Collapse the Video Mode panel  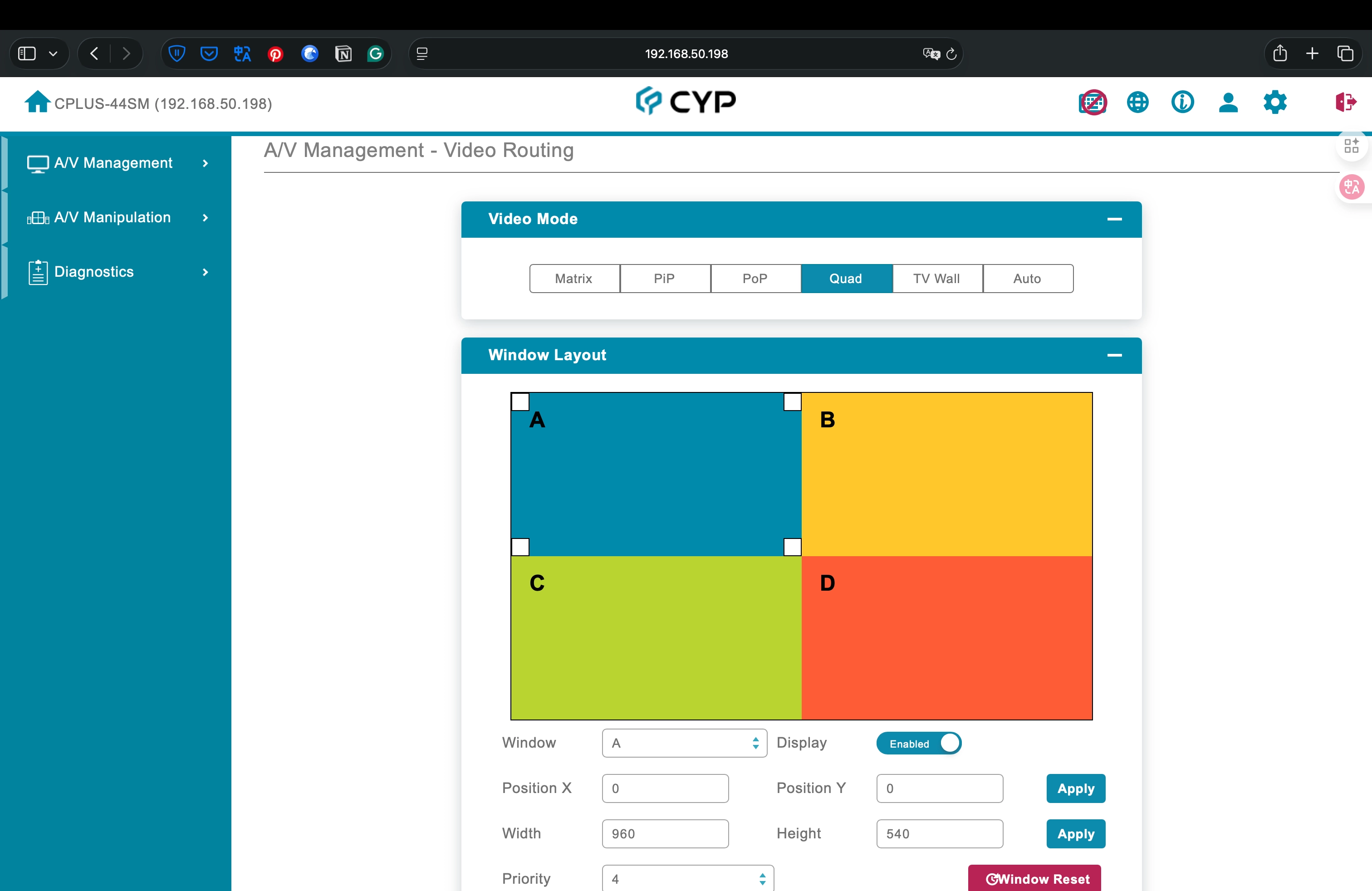pyautogui.click(x=1114, y=219)
